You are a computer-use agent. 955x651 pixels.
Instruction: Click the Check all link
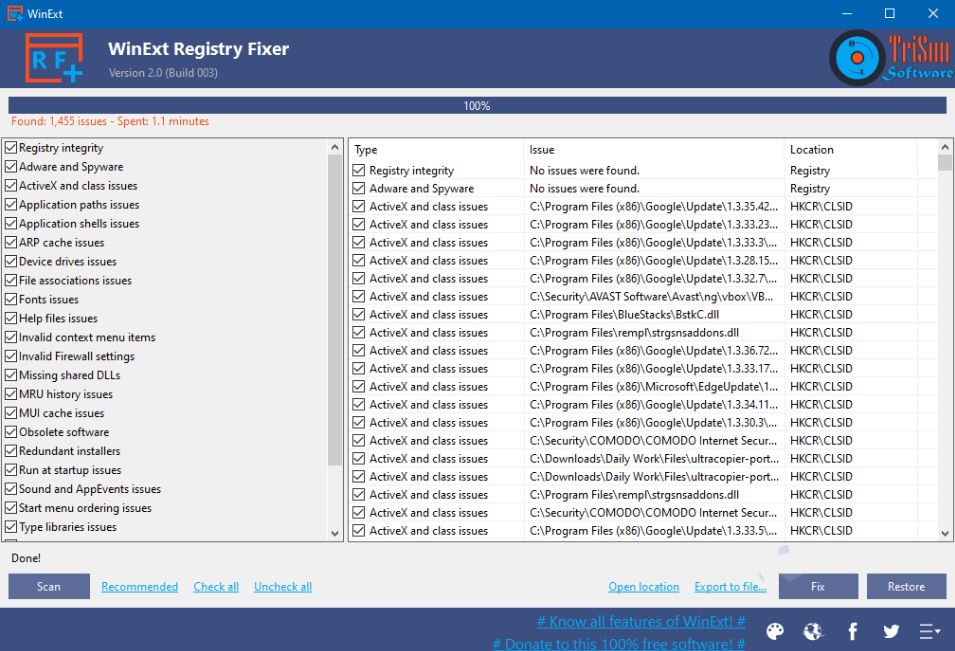pyautogui.click(x=216, y=587)
